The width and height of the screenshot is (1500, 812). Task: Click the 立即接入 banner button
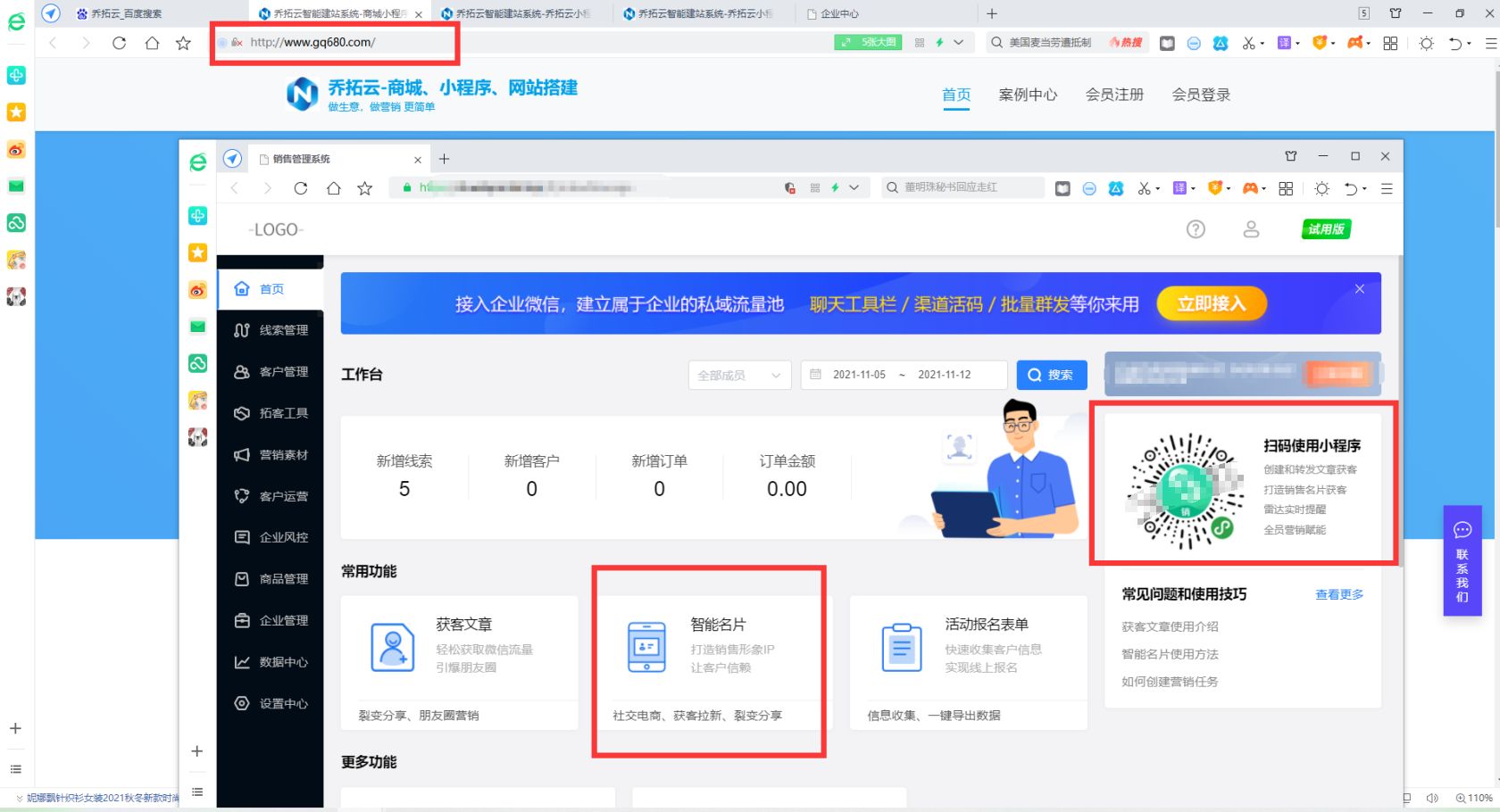[1211, 303]
